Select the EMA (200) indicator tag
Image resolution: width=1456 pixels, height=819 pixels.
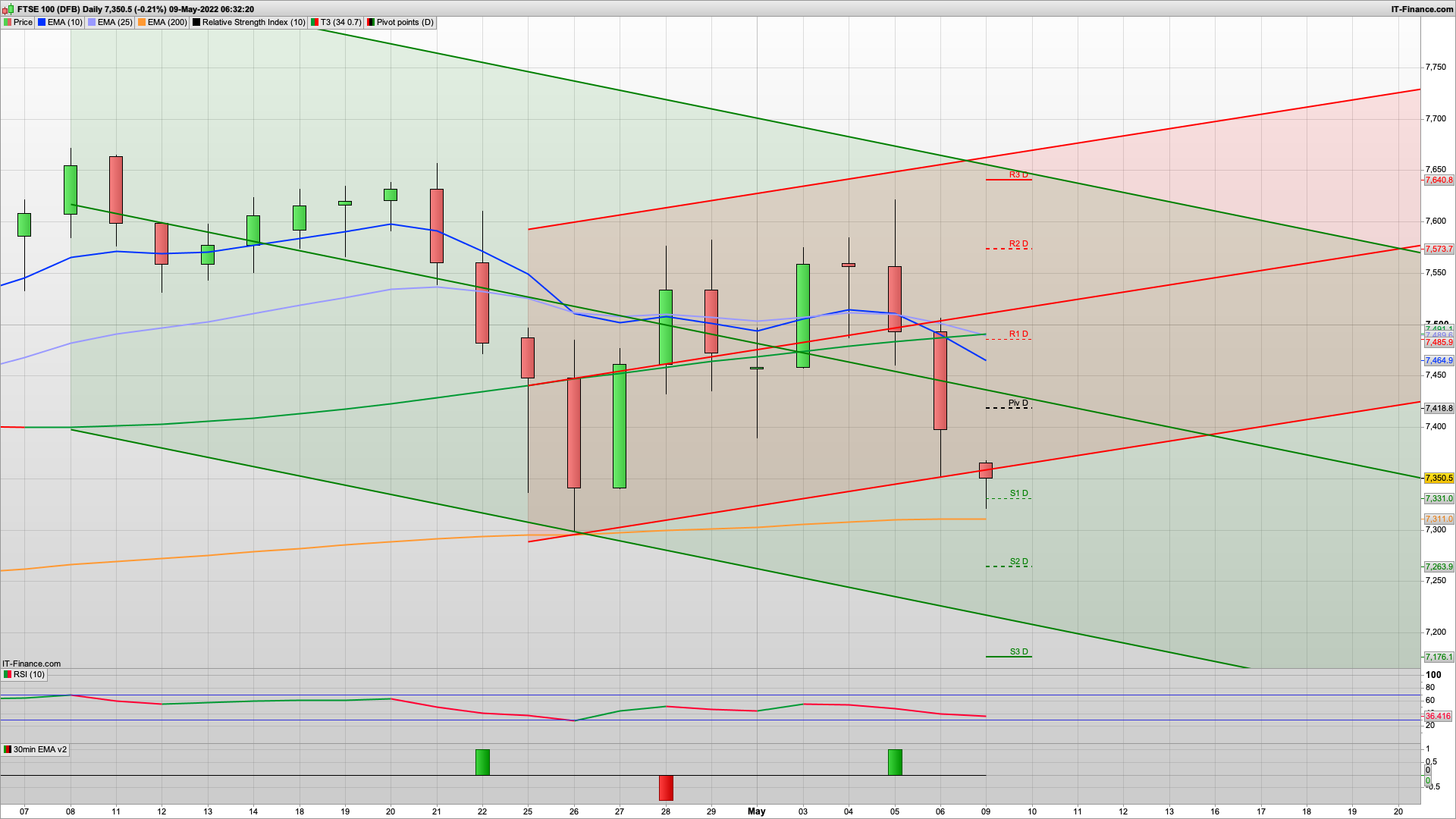[167, 22]
